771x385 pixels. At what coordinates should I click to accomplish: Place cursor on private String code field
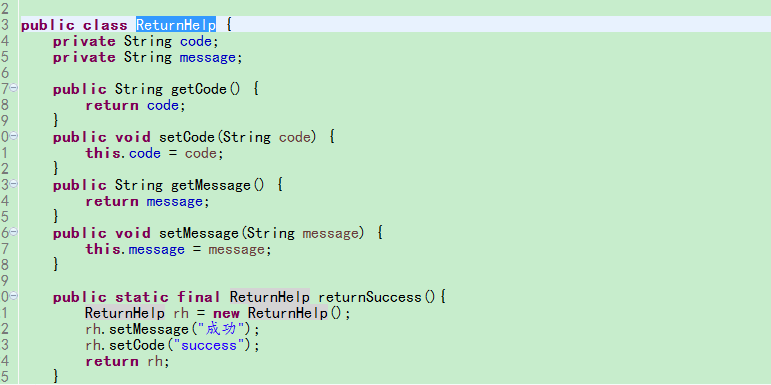pyautogui.click(x=135, y=41)
